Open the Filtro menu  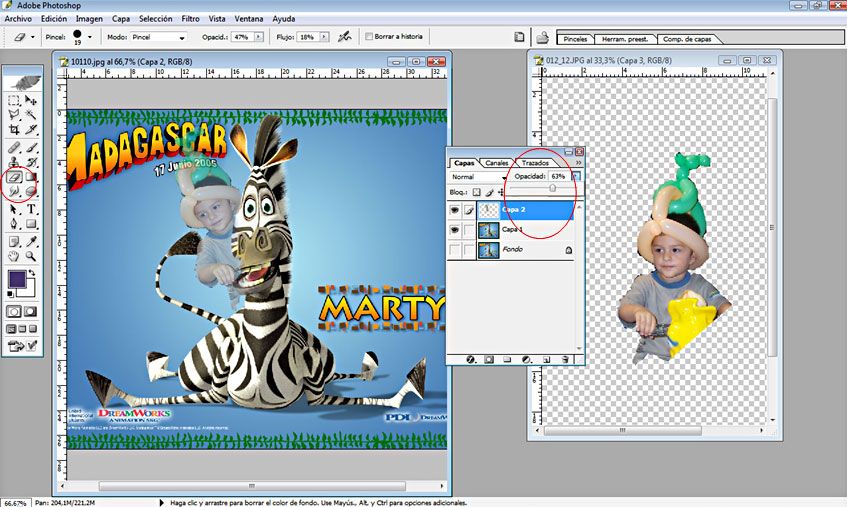[190, 18]
